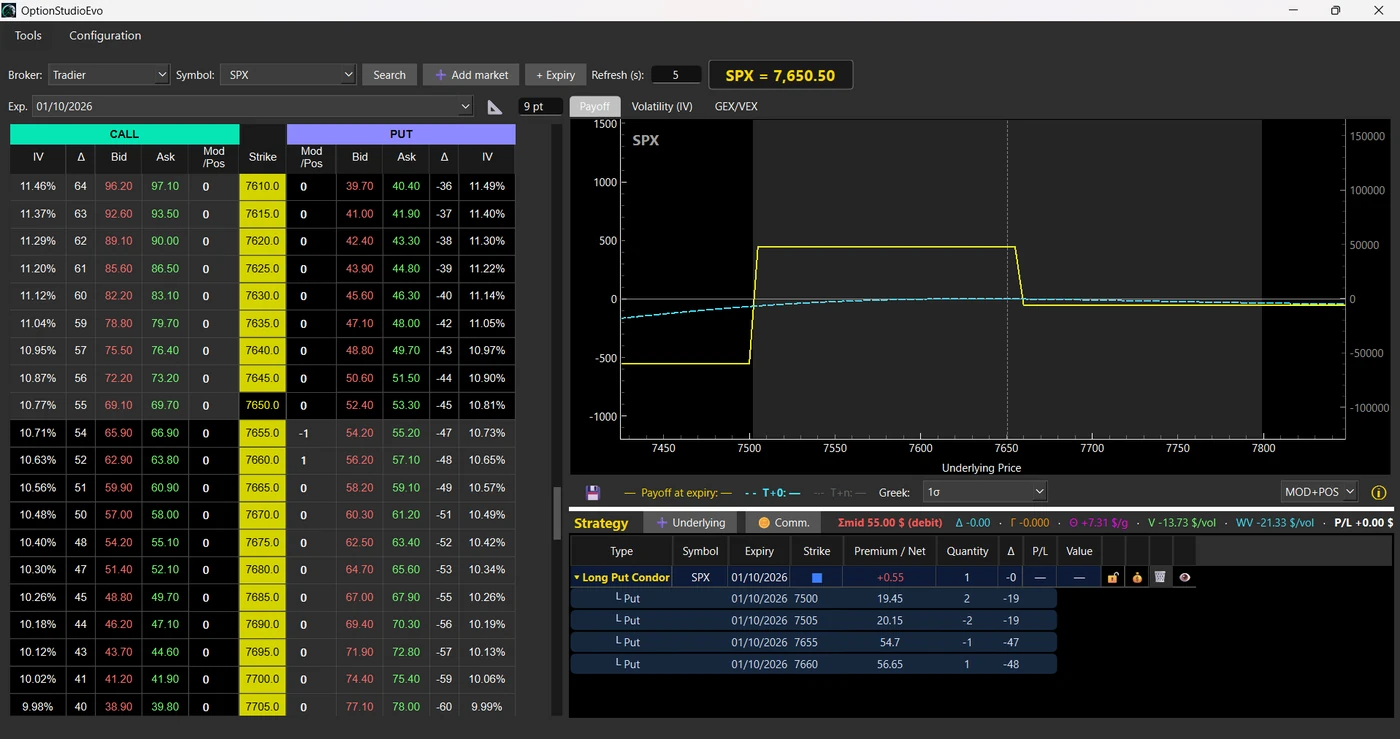The height and width of the screenshot is (739, 1400).
Task: Click the call bid 96.20 cell
Action: [118, 186]
